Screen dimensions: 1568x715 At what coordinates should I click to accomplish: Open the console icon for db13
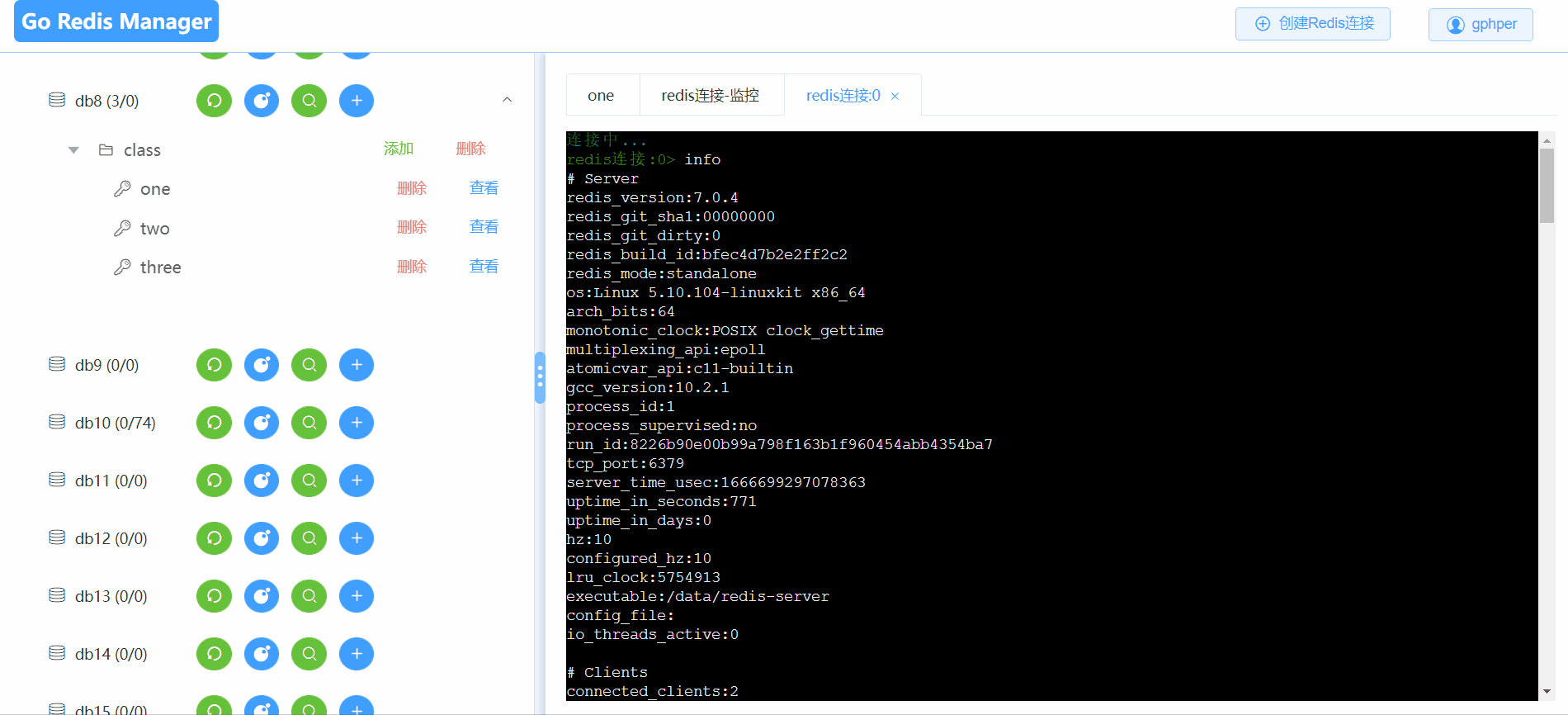[x=262, y=596]
